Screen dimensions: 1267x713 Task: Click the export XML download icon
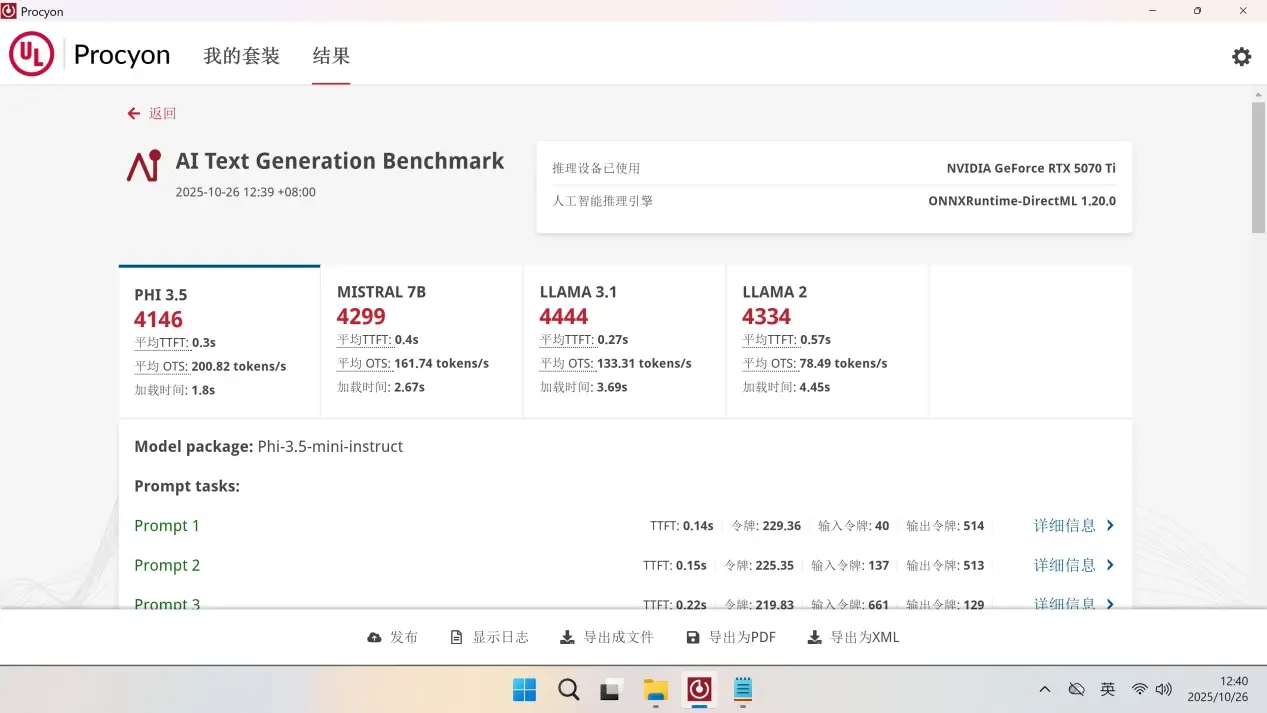[x=814, y=637]
